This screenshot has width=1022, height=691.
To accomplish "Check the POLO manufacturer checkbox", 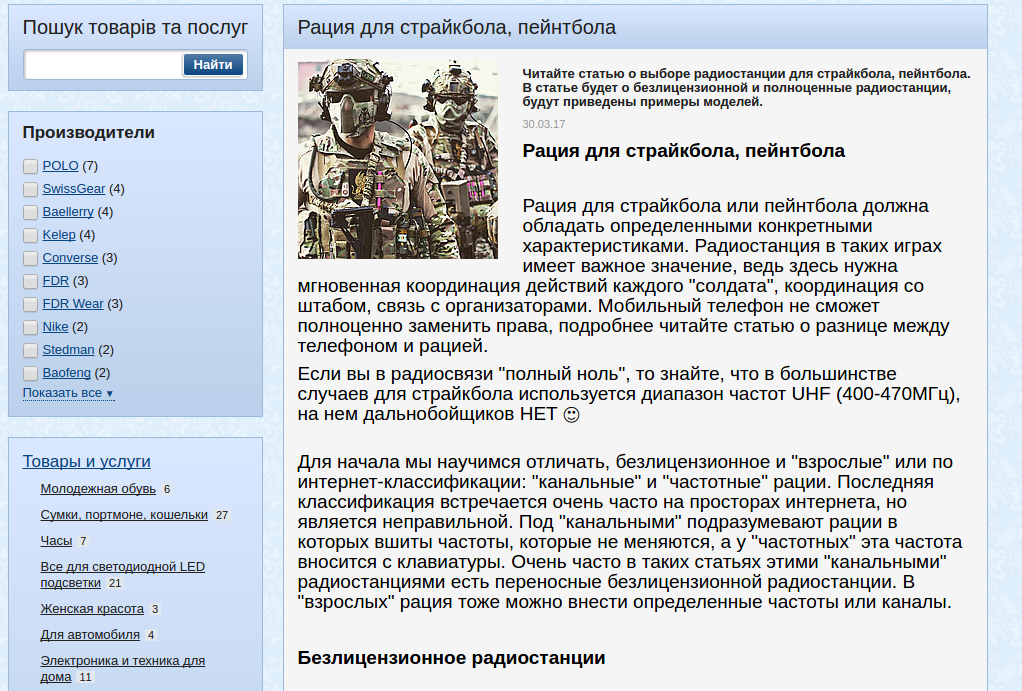I will (x=31, y=166).
